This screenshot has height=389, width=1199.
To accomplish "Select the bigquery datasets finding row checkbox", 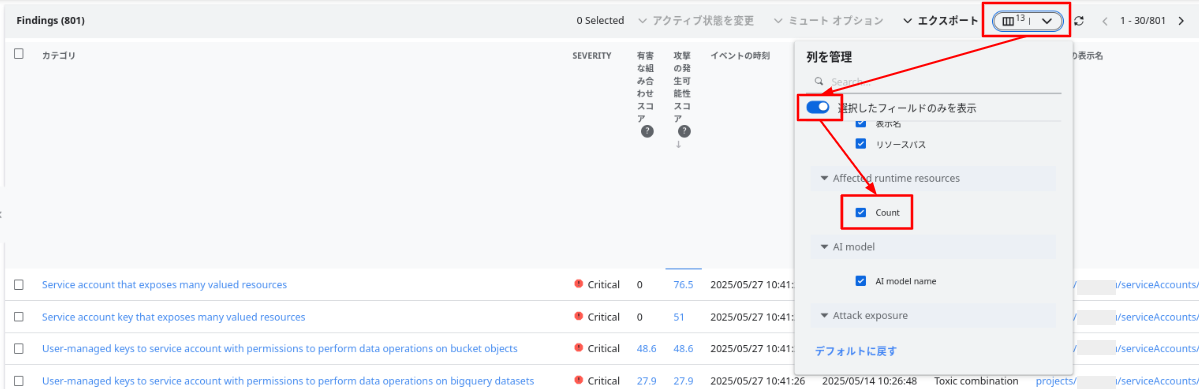I will [x=19, y=381].
